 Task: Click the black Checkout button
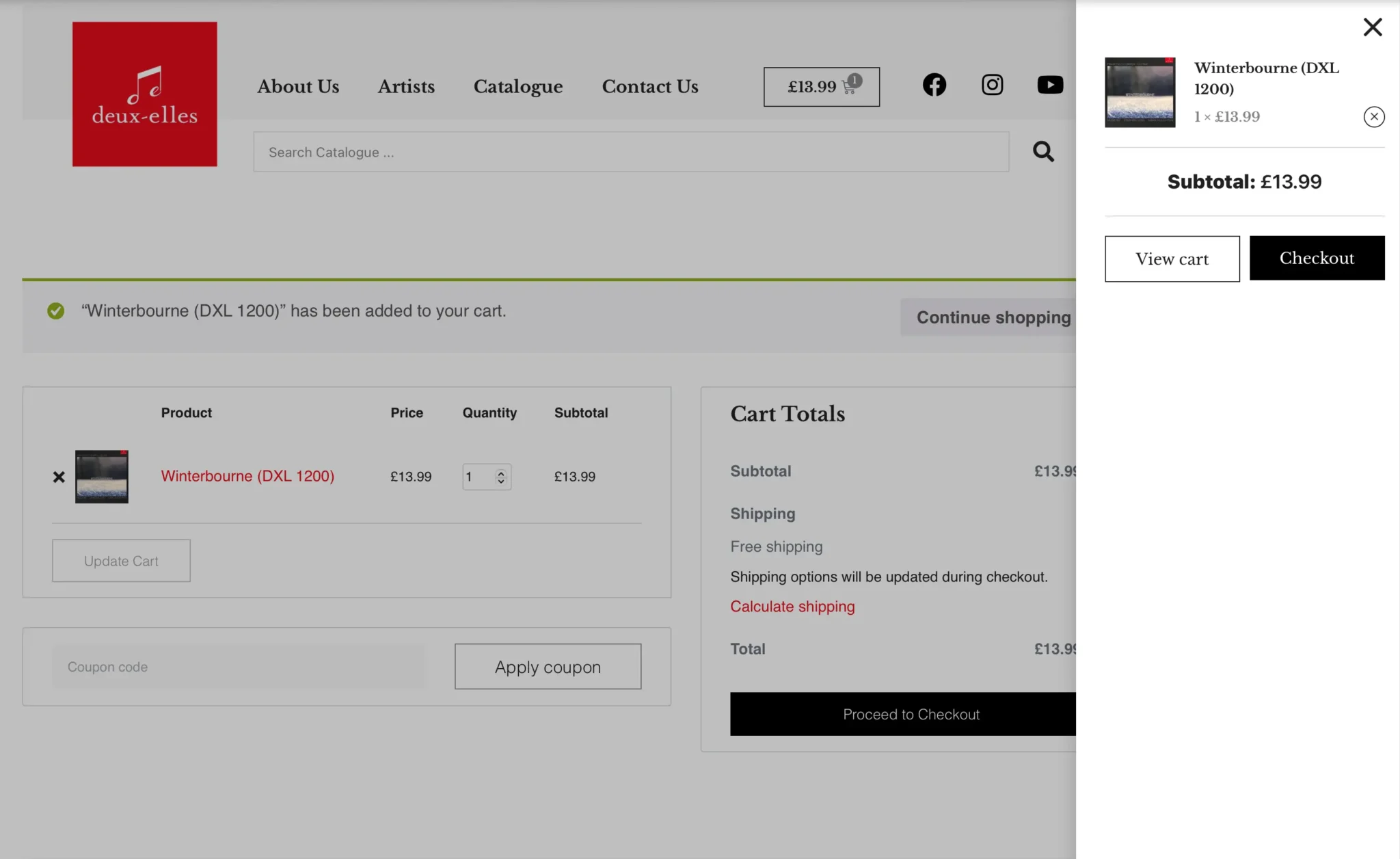click(1317, 258)
